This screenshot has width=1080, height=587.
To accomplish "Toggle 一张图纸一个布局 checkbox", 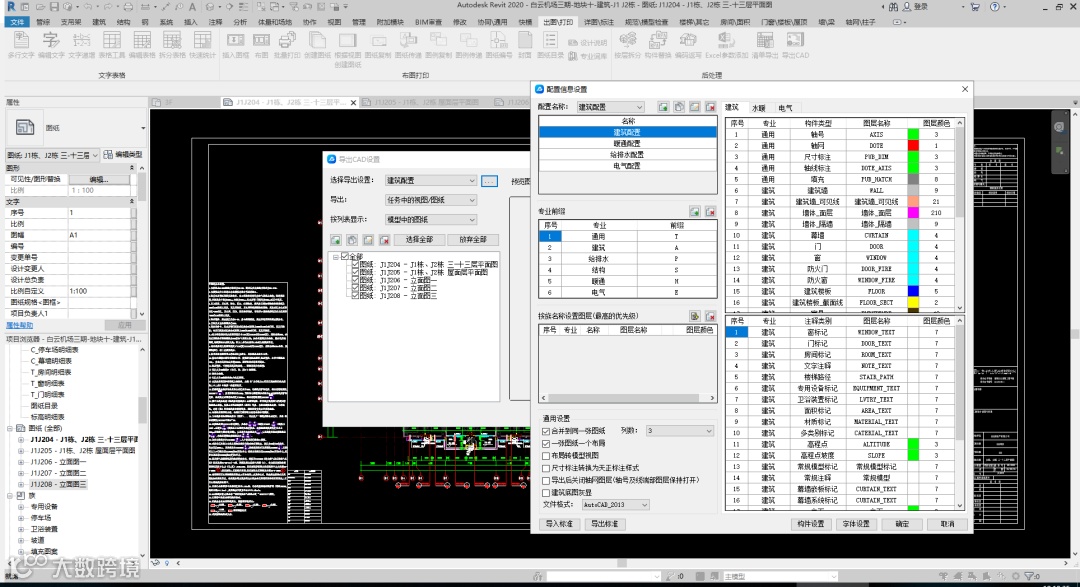I will click(546, 443).
